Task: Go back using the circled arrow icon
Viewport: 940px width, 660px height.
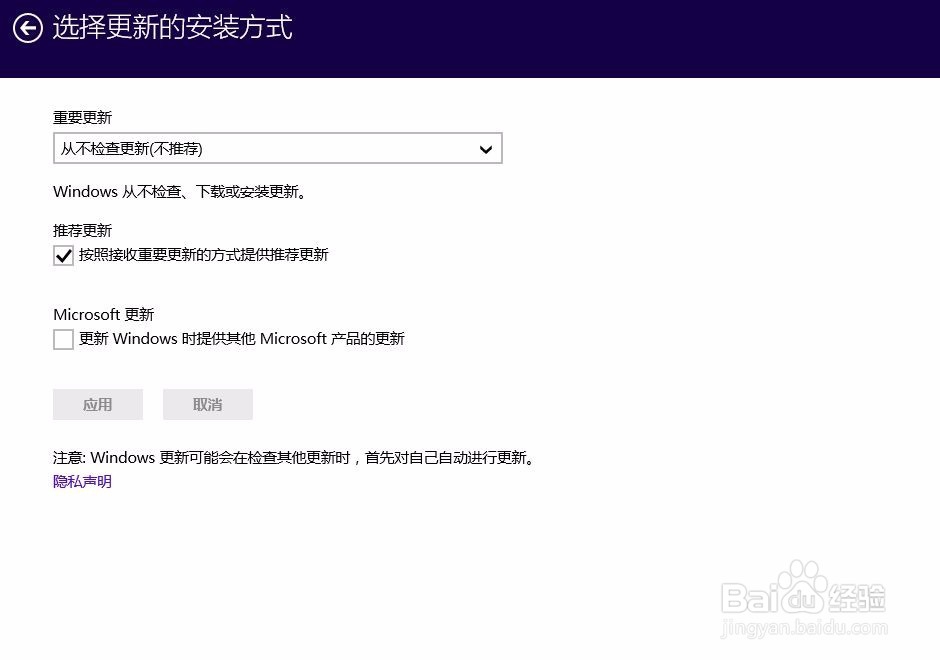Action: tap(28, 28)
